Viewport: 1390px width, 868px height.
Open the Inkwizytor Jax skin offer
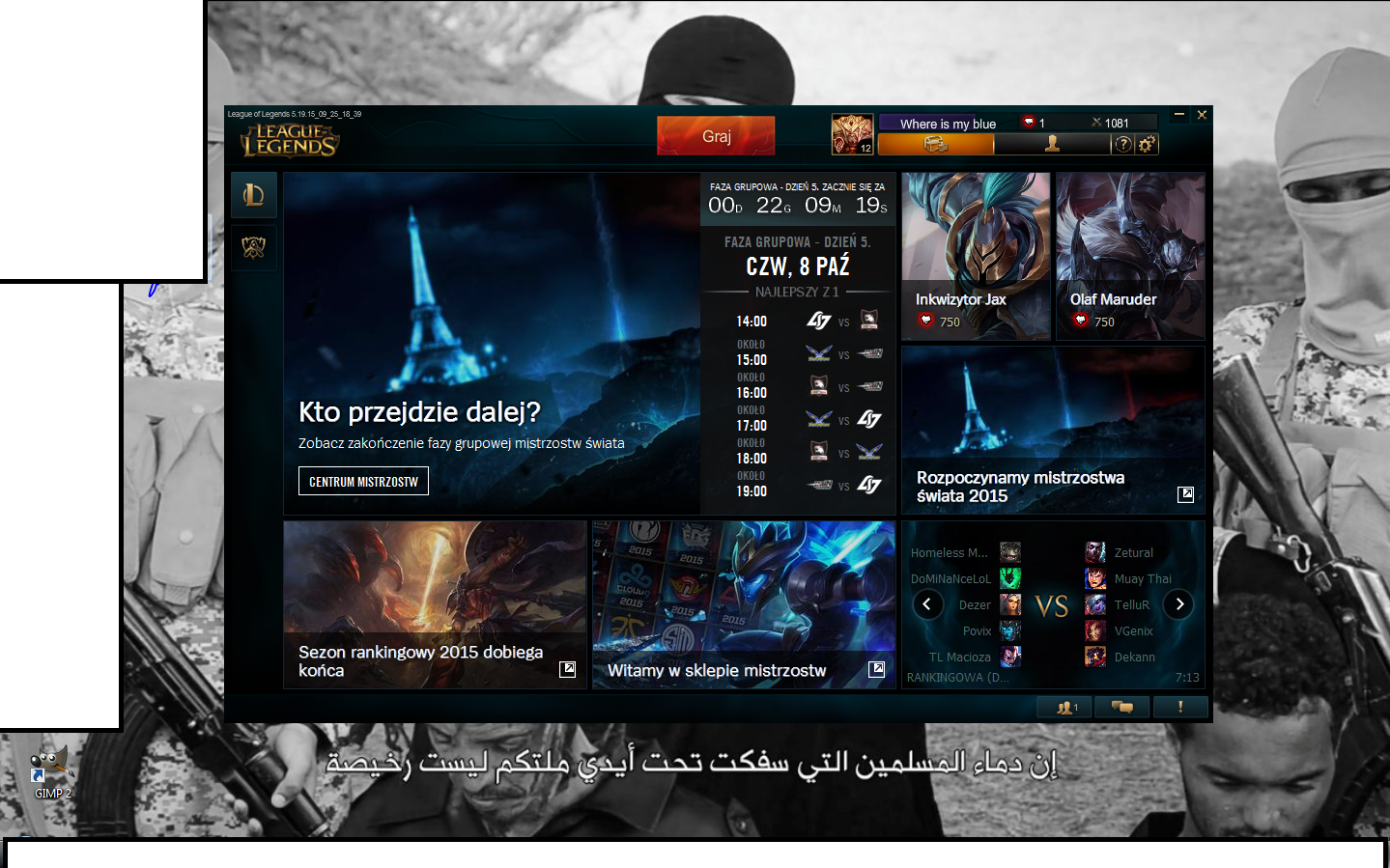pos(976,256)
